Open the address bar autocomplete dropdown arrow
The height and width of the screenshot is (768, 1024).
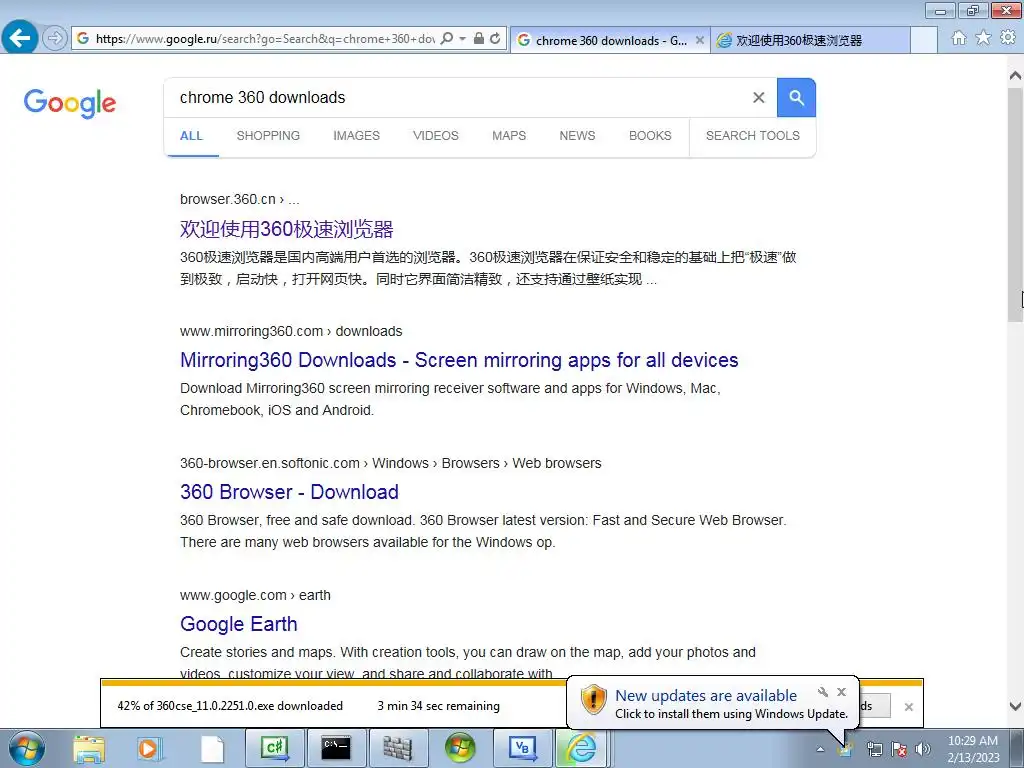coord(462,39)
